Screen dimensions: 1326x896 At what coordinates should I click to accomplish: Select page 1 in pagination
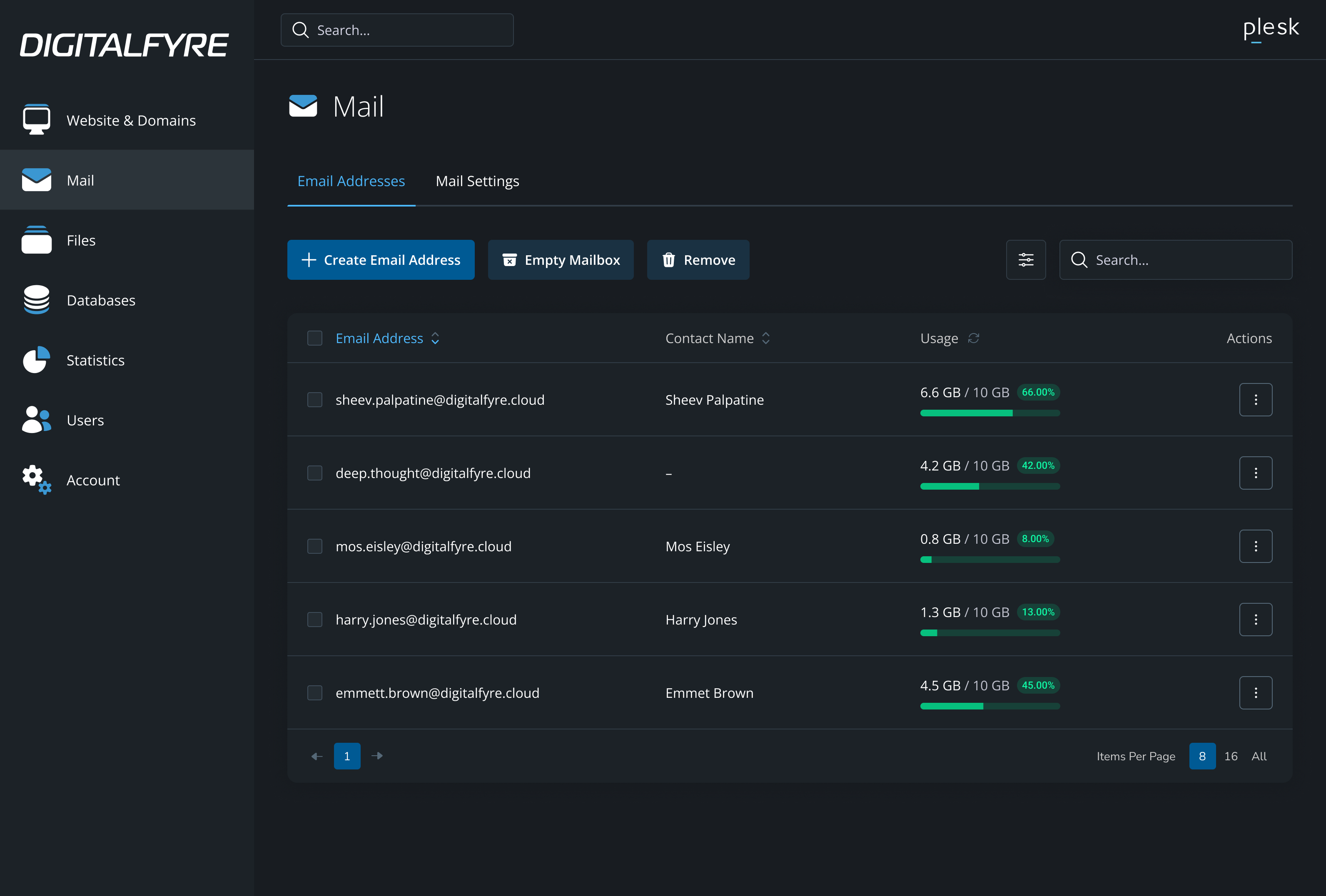pyautogui.click(x=347, y=756)
